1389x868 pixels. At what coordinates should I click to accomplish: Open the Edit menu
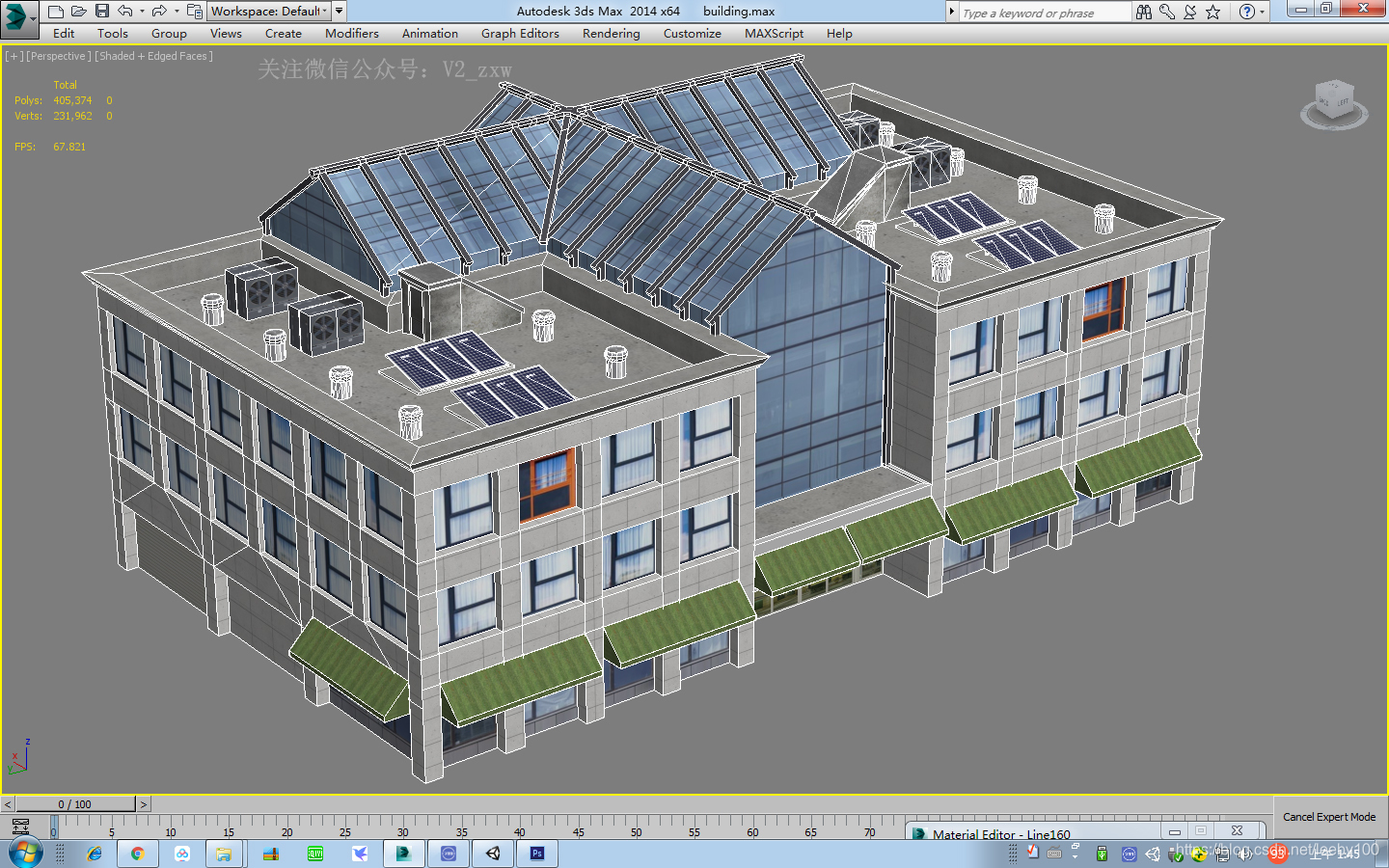click(64, 34)
